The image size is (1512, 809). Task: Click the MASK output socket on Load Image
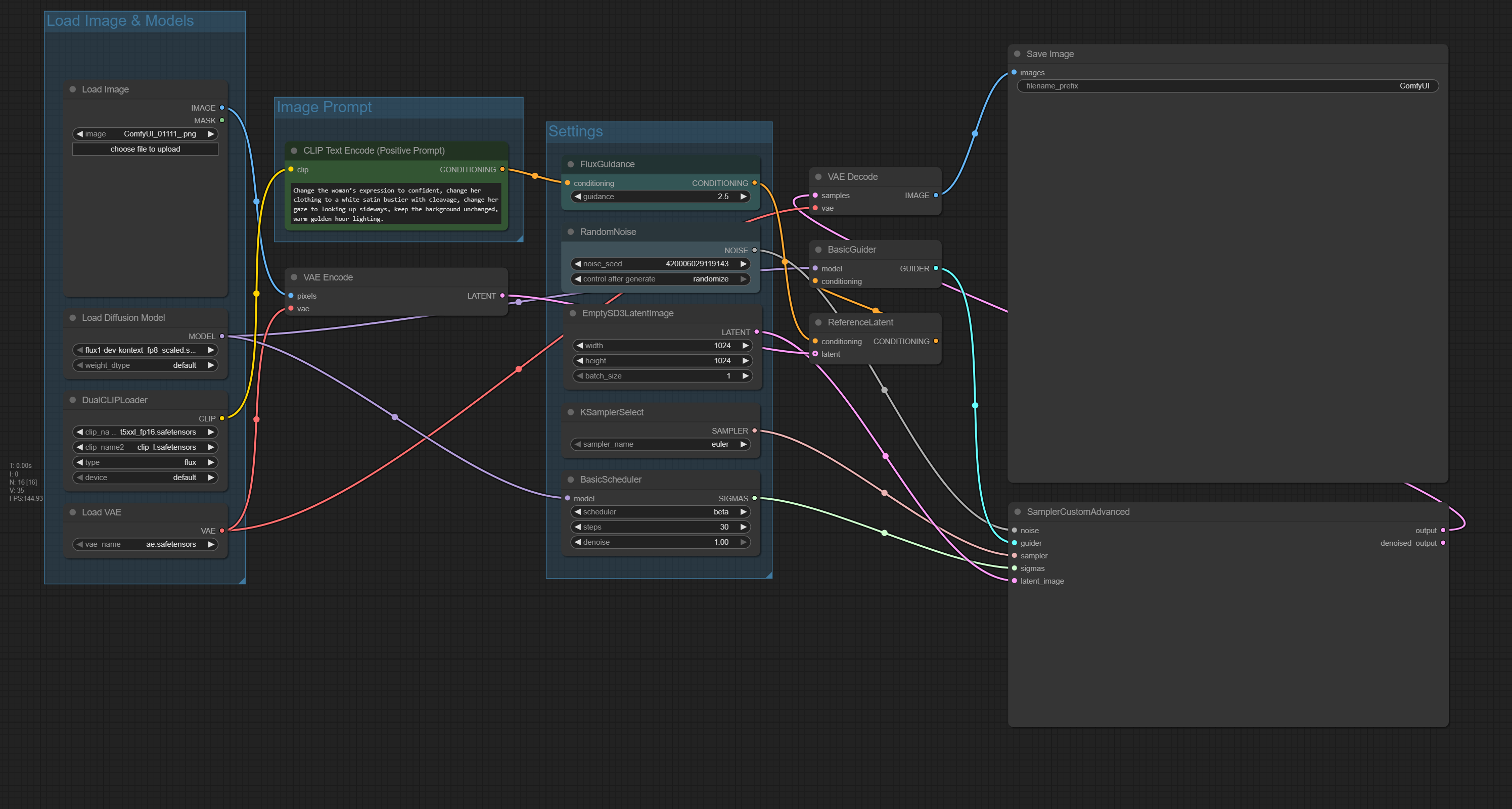point(222,120)
